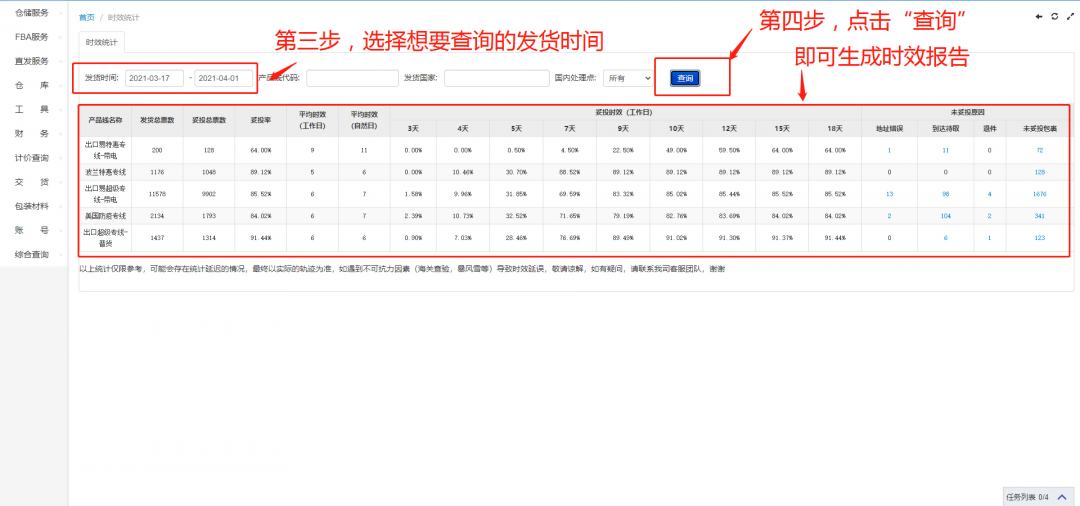Open 退件 link 4
Image resolution: width=1080 pixels, height=506 pixels.
(x=989, y=194)
